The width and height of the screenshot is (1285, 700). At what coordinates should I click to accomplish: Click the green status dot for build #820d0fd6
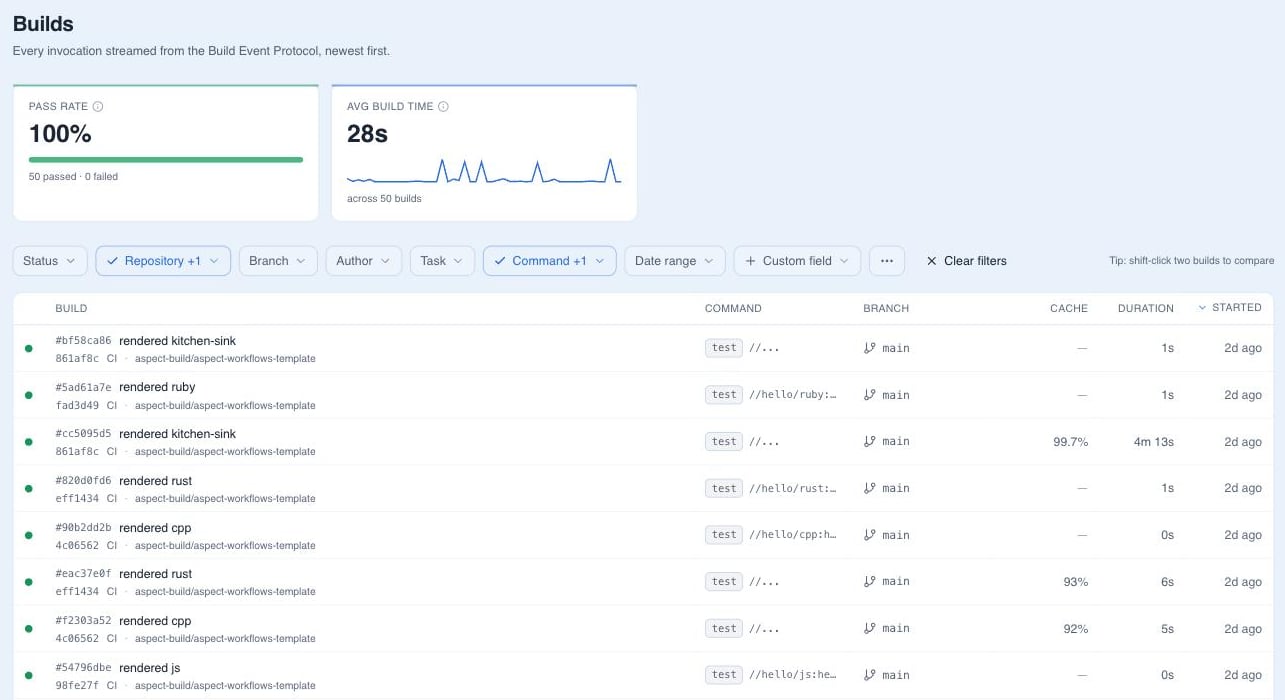(28, 489)
